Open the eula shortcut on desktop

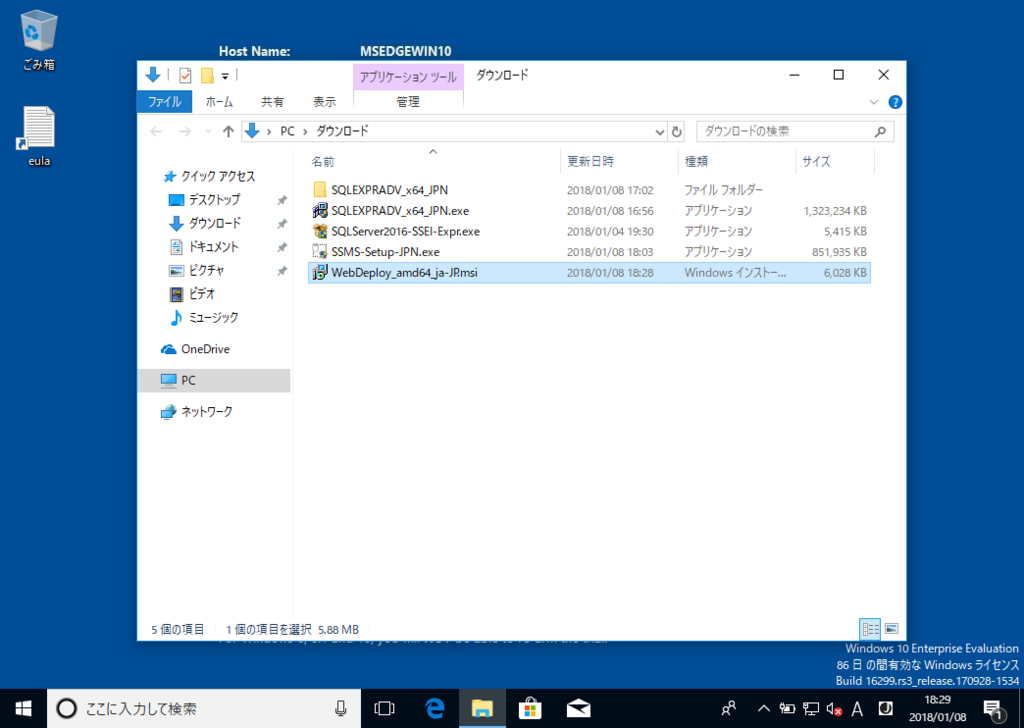(39, 136)
